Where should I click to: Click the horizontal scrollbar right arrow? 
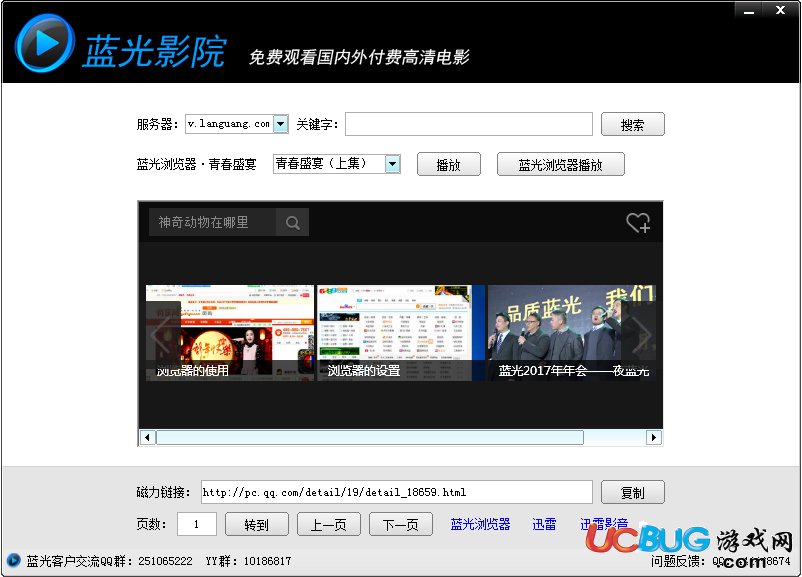[x=653, y=437]
